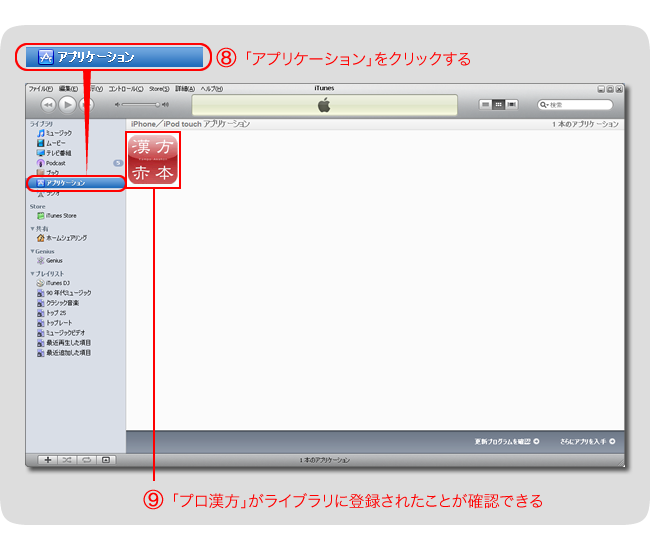
Task: Click the 更新プログラムを確認 link
Action: pyautogui.click(x=506, y=440)
